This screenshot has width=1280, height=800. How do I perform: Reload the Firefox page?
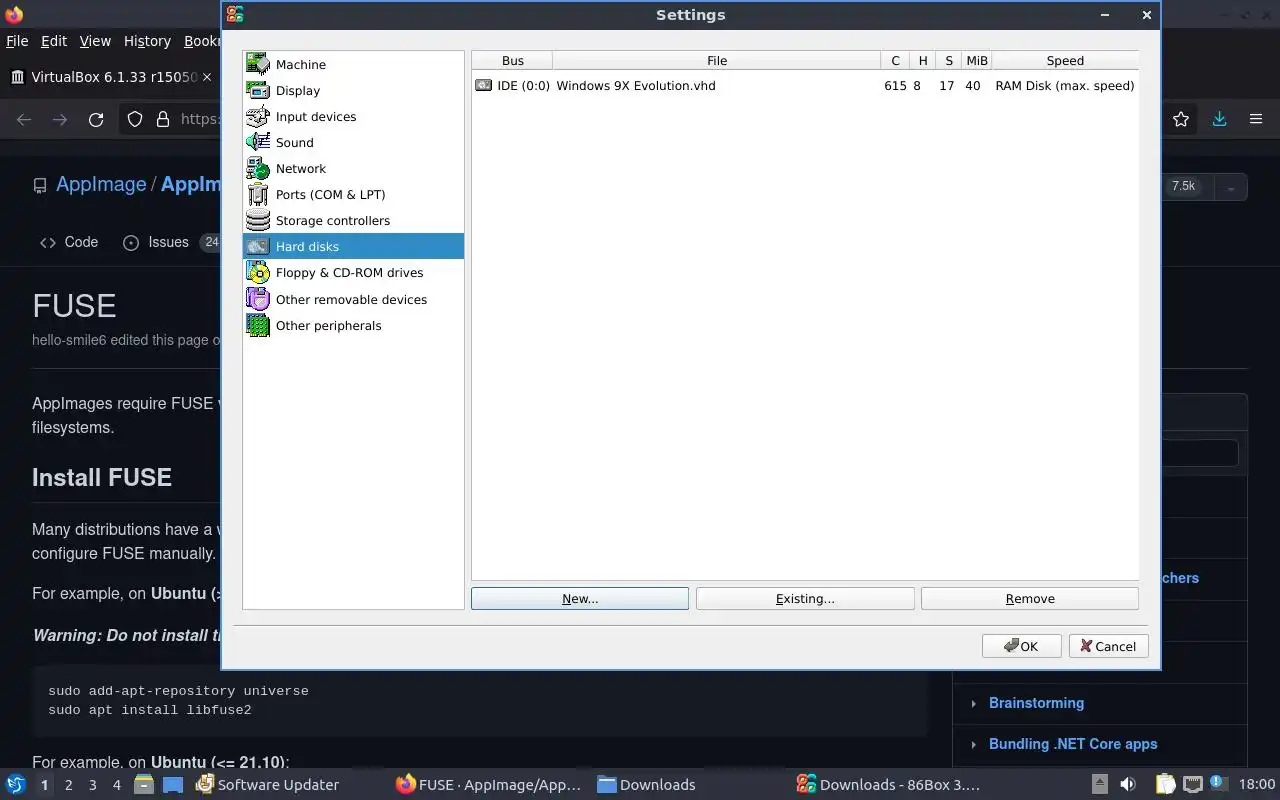point(96,119)
